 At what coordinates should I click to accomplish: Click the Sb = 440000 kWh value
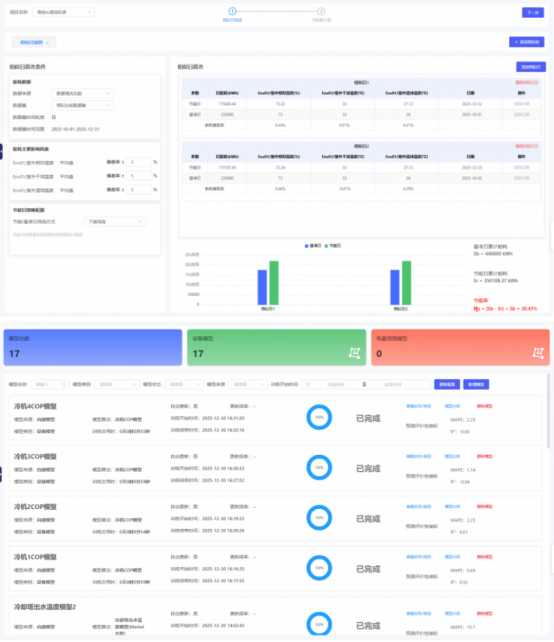(493, 254)
